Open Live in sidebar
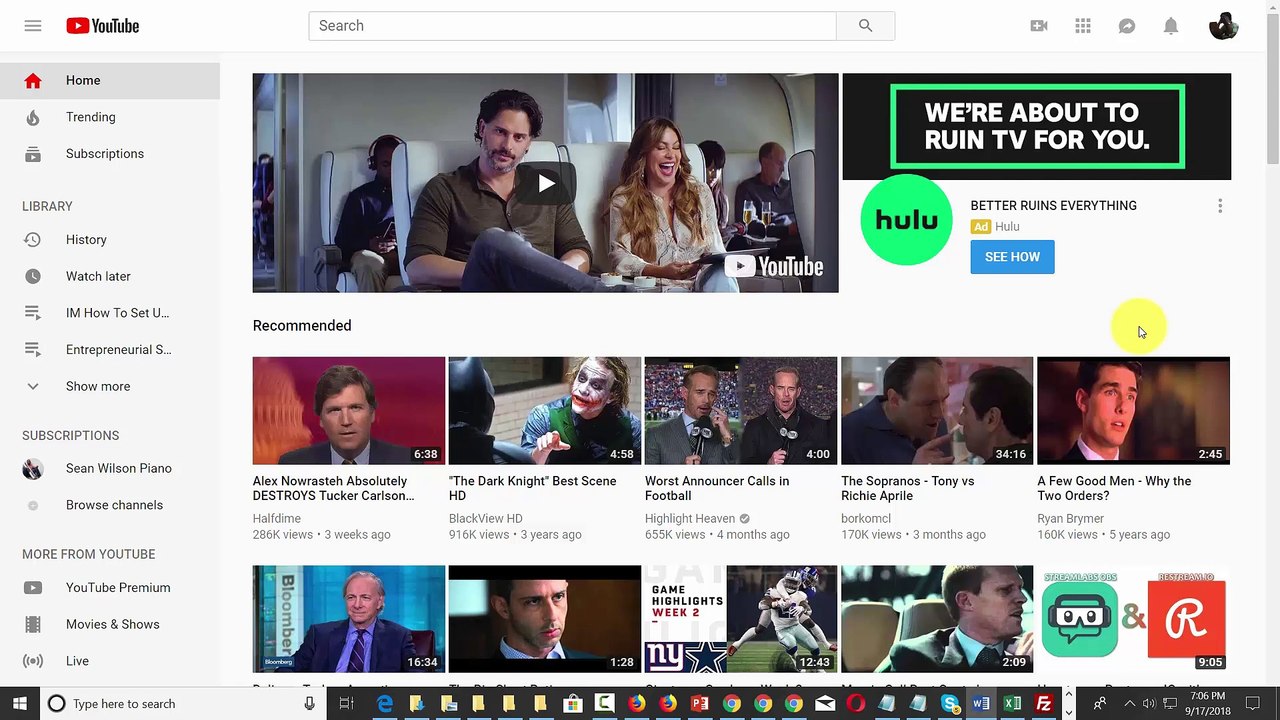 [110, 661]
